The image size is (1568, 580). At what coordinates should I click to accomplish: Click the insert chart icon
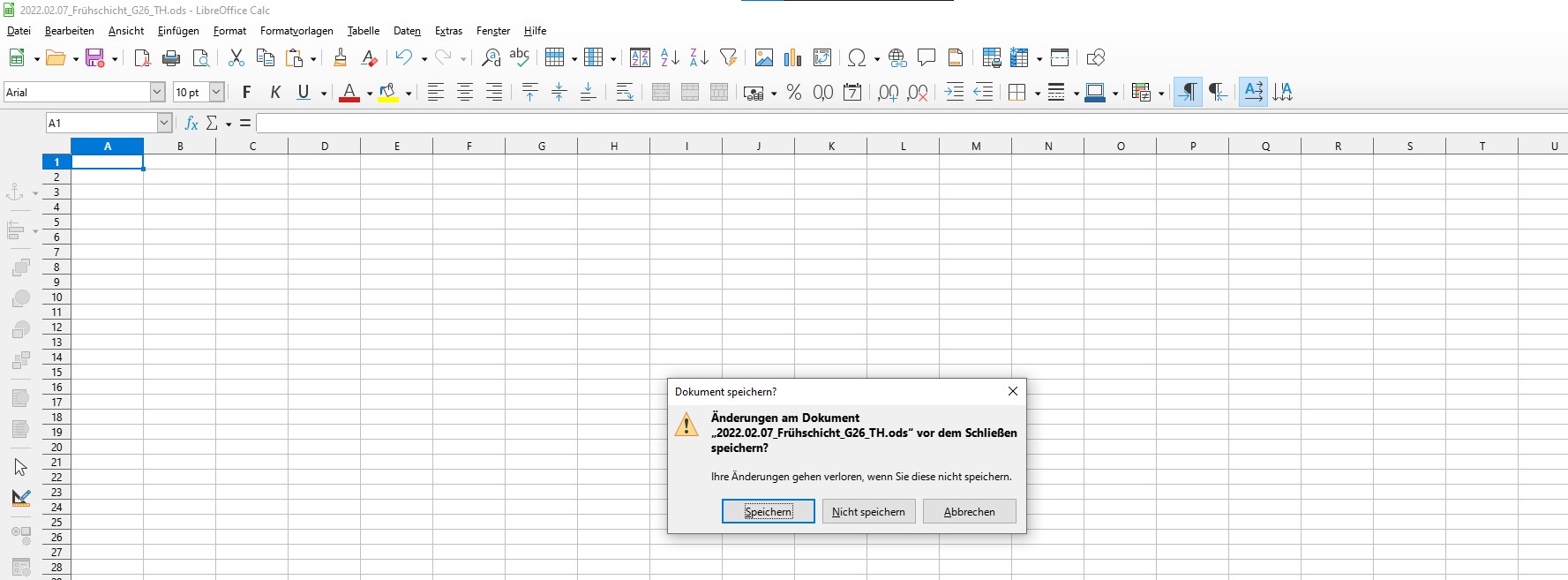tap(792, 58)
